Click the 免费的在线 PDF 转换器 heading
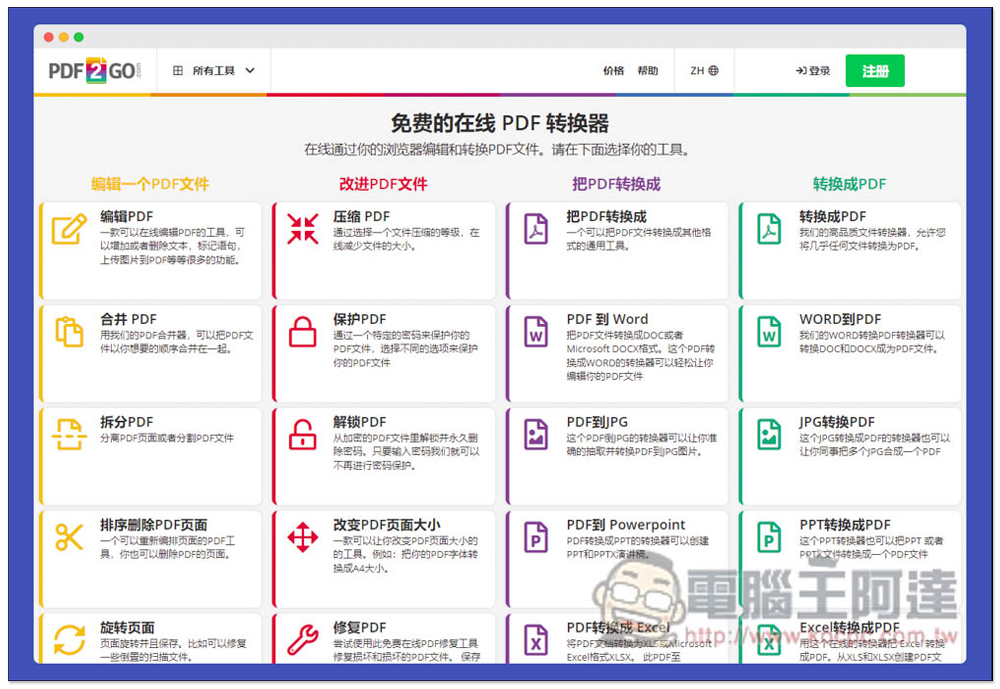This screenshot has height=689, width=1000. pos(499,123)
